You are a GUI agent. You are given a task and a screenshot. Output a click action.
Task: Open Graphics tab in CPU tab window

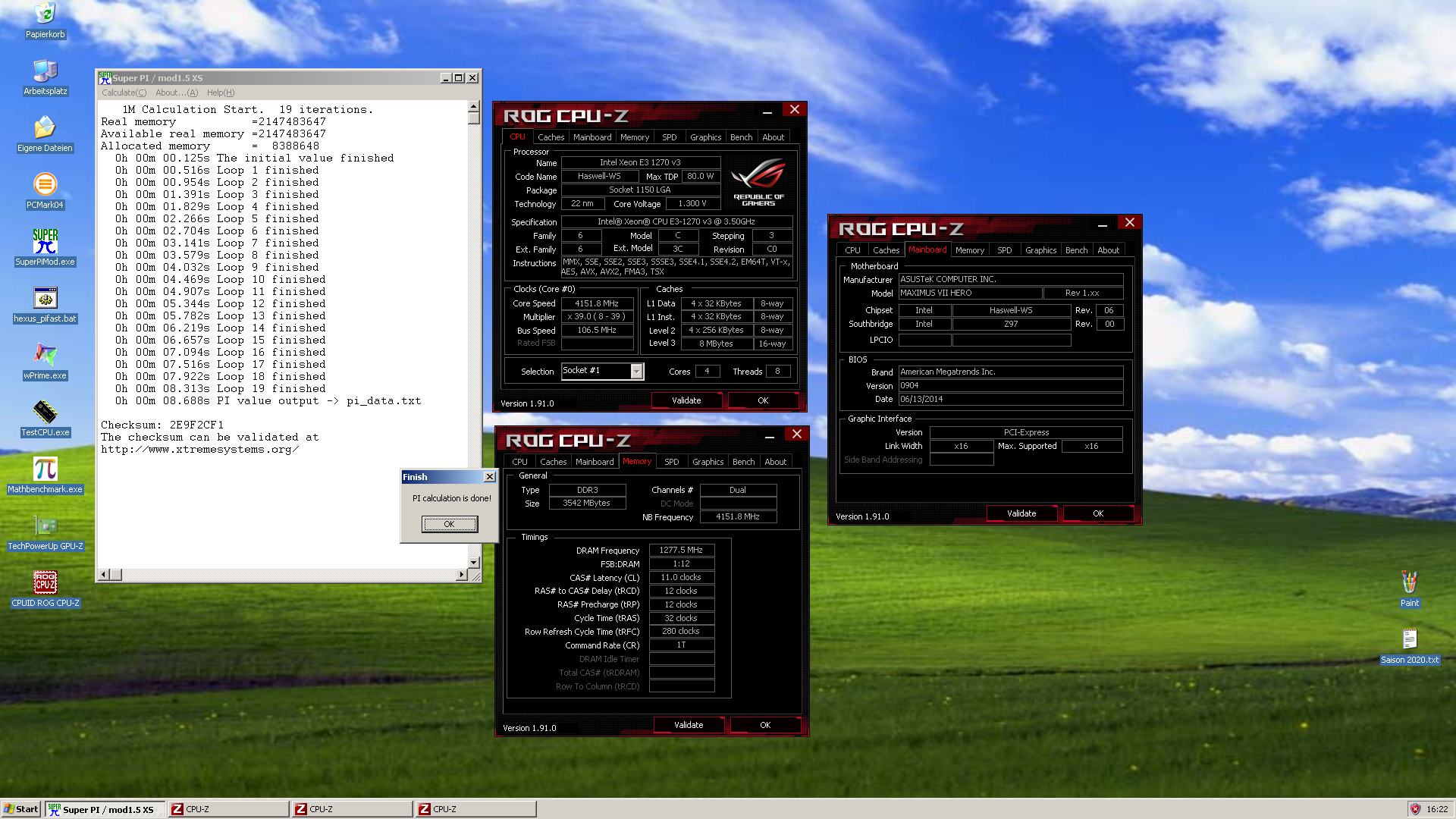pyautogui.click(x=705, y=137)
